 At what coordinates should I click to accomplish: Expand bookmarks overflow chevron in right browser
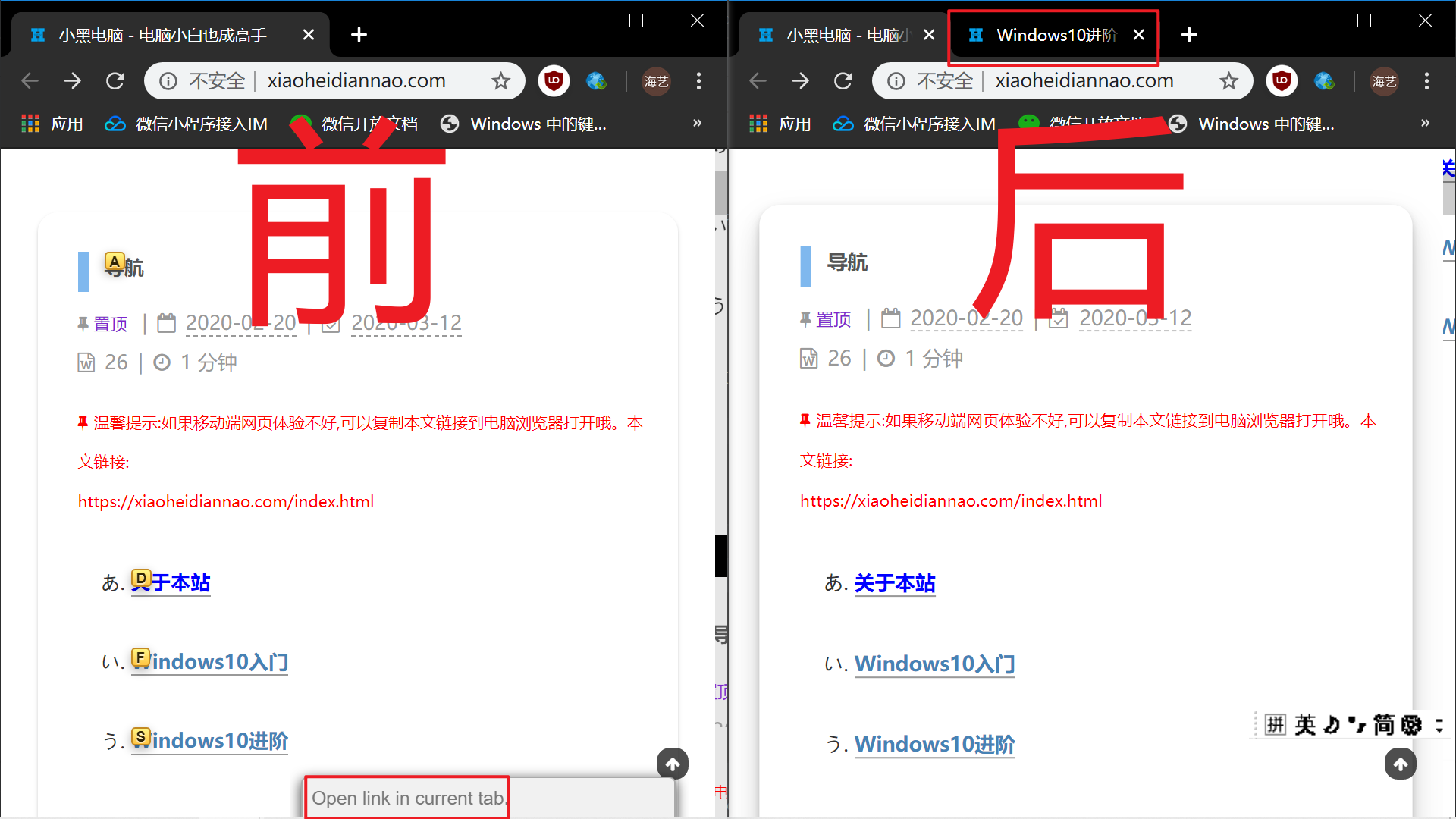[x=1425, y=123]
